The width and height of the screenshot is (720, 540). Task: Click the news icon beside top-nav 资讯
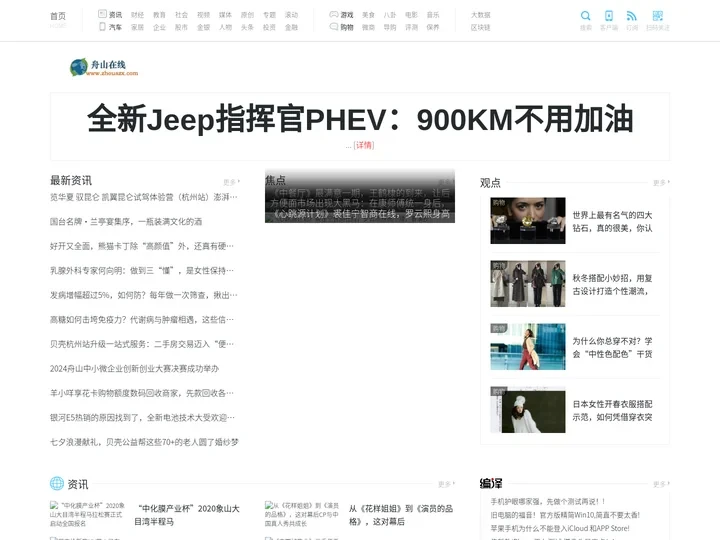102,14
